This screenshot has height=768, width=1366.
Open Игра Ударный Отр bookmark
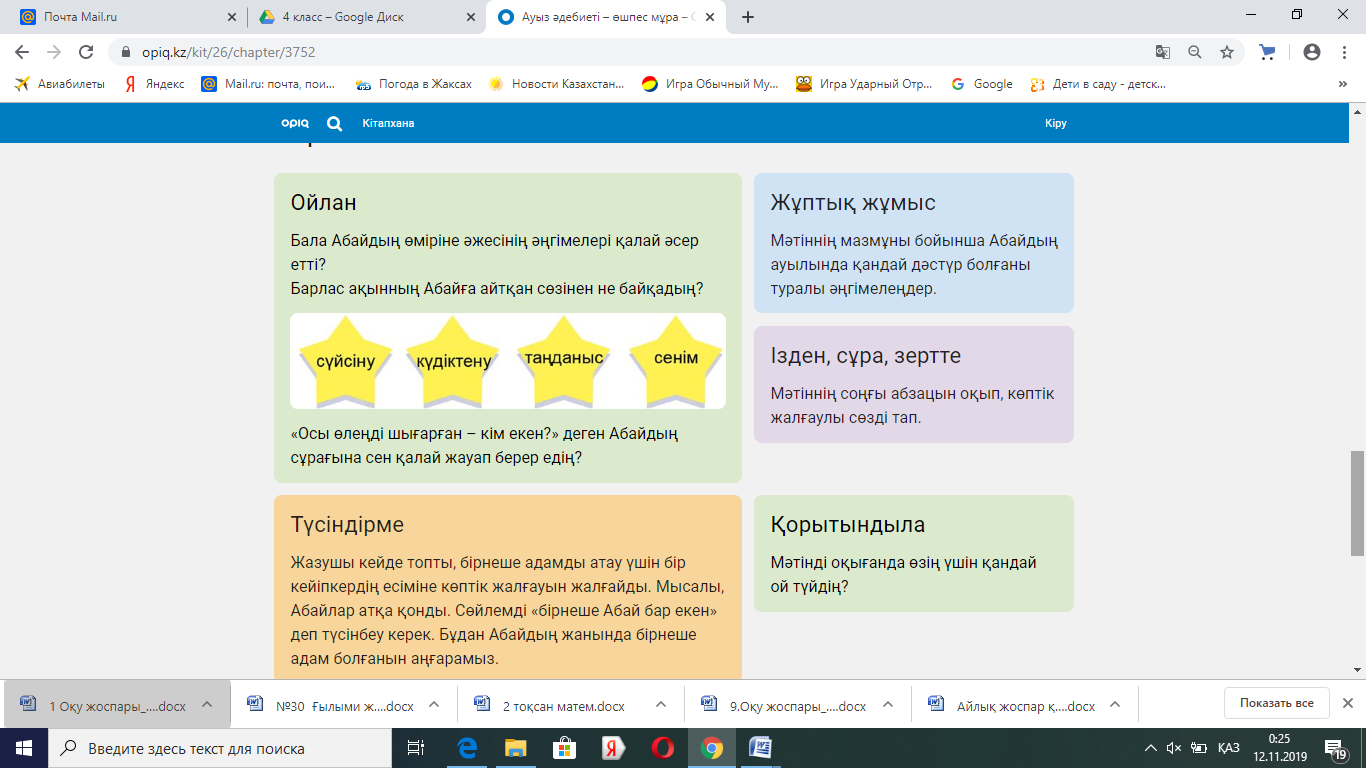pos(865,85)
